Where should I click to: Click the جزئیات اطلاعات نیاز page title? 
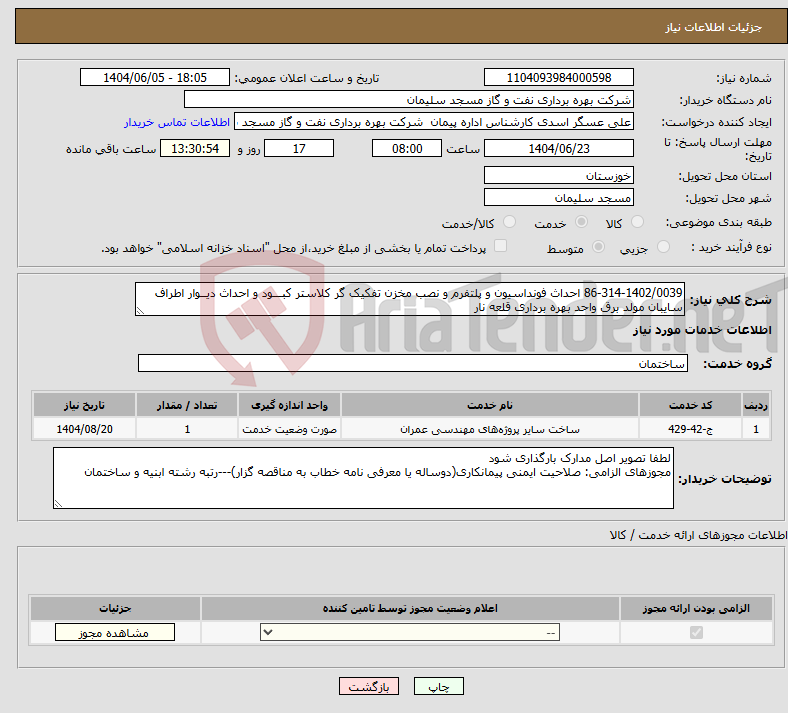pos(714,27)
